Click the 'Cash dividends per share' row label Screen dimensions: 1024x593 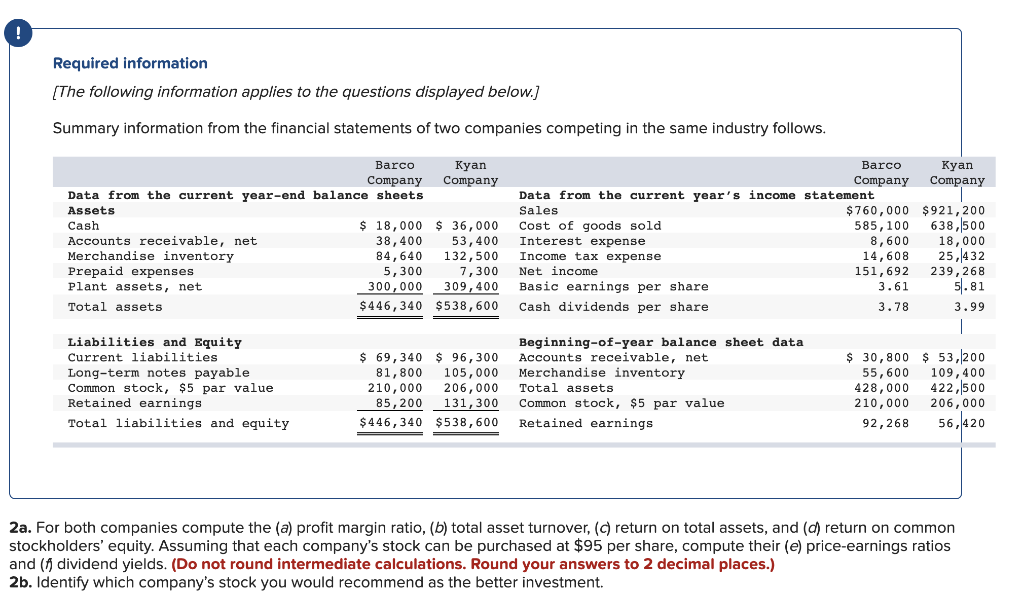tap(614, 307)
